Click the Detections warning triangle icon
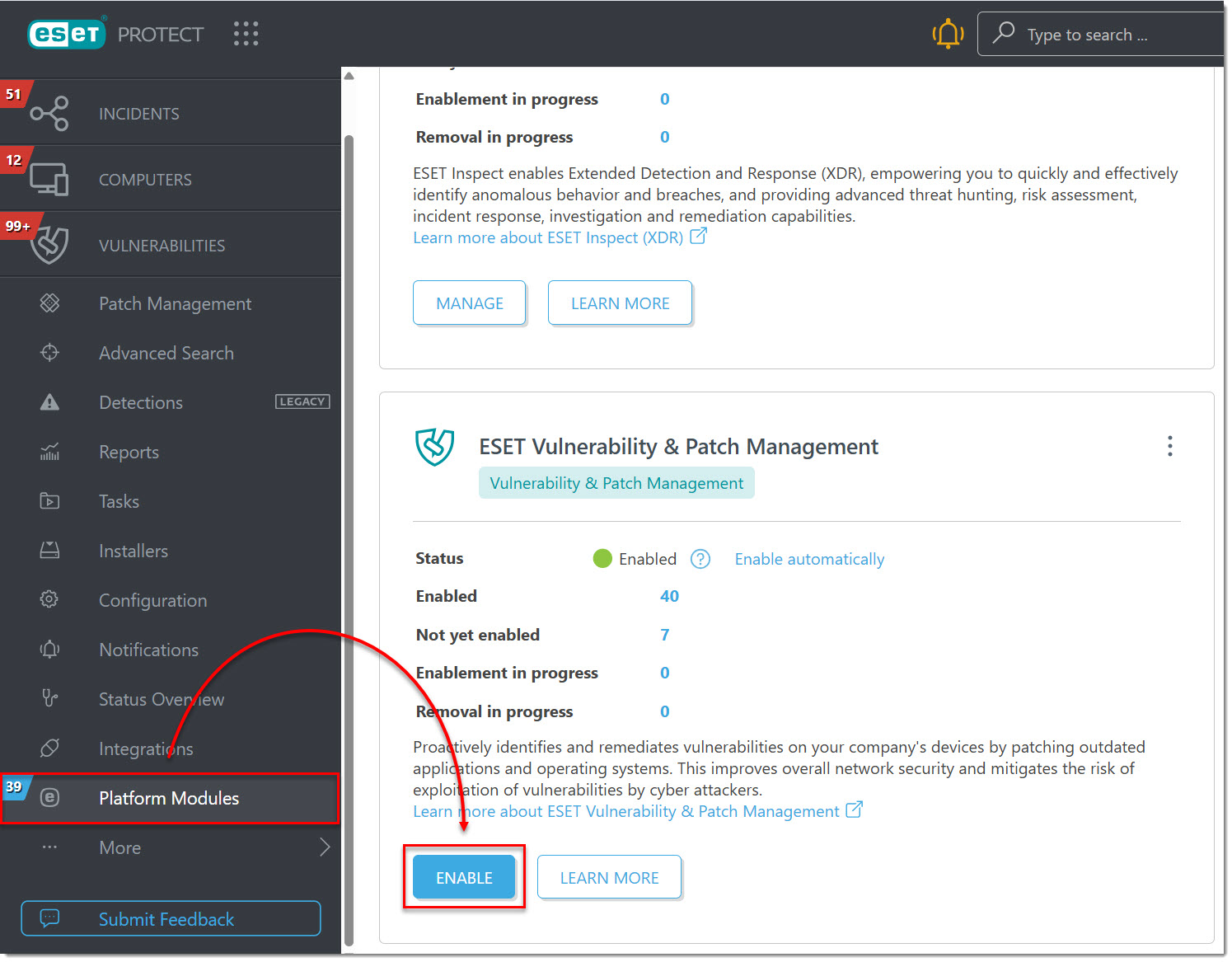Image resolution: width=1232 pixels, height=962 pixels. tap(49, 402)
